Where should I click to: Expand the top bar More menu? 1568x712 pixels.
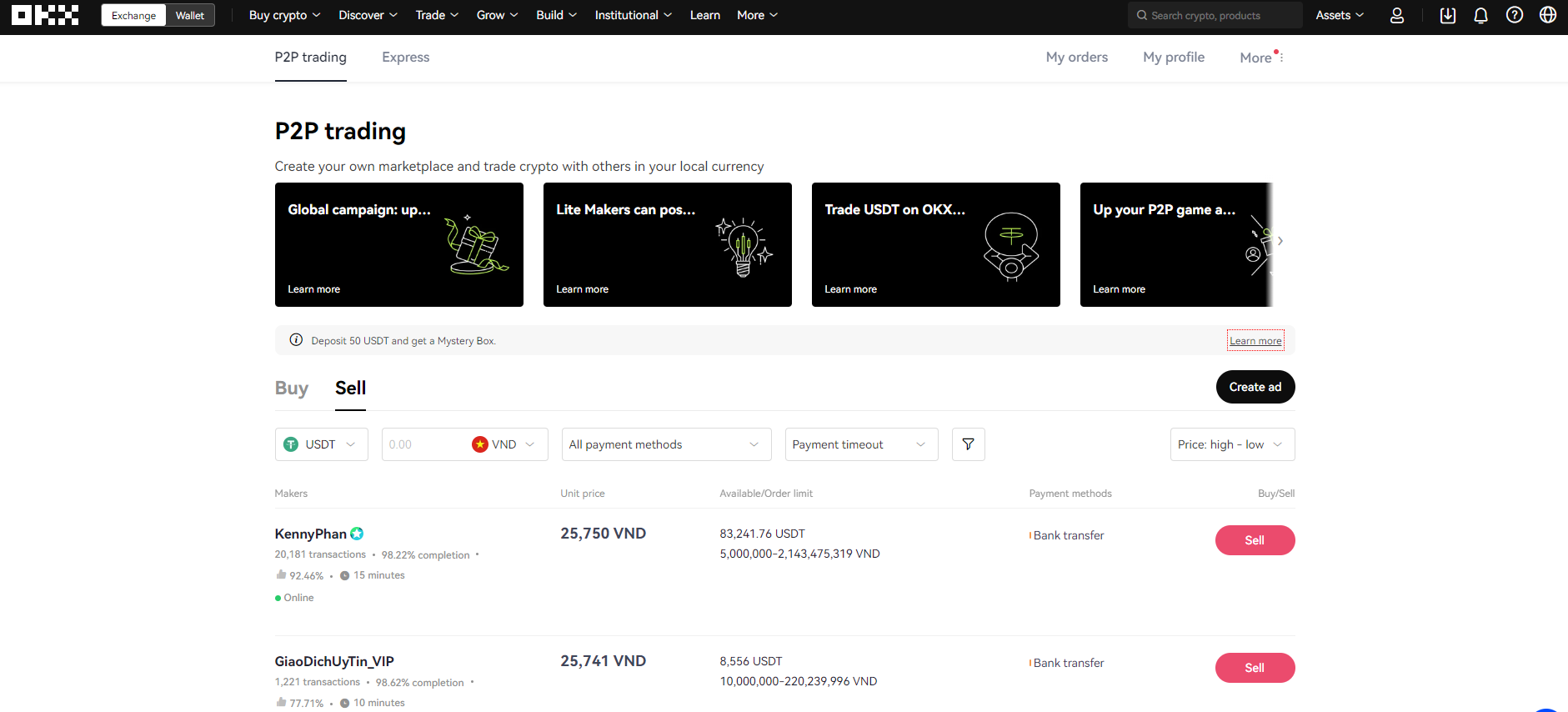757,15
